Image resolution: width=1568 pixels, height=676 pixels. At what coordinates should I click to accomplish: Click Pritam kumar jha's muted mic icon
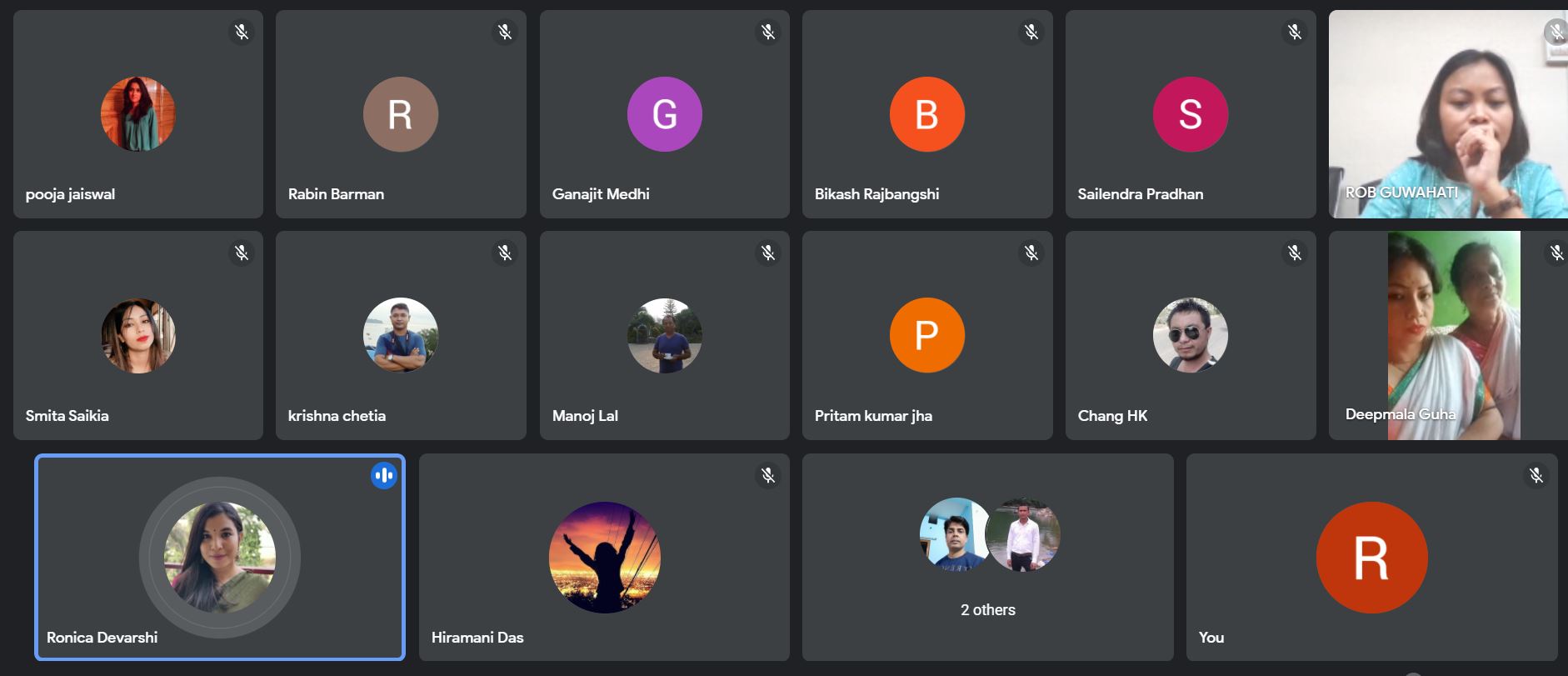point(1031,253)
